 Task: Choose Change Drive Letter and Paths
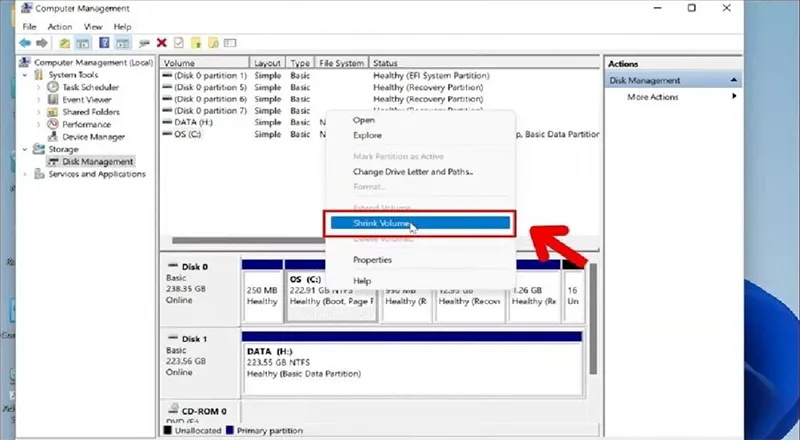[412, 171]
